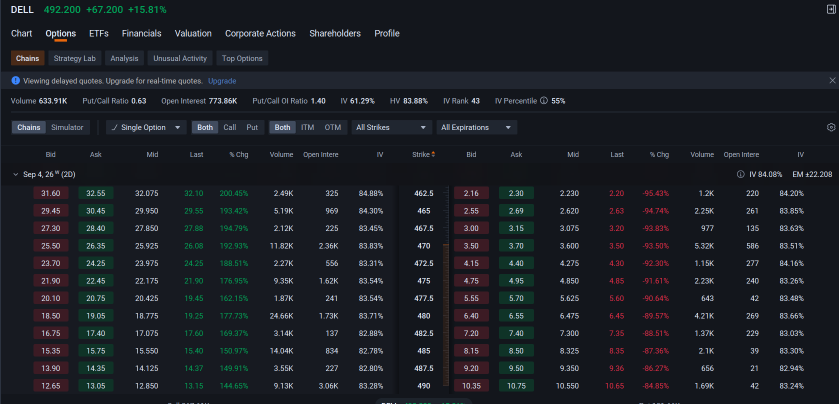
Task: Click call bid 25.50 at strike 470
Action: point(51,246)
